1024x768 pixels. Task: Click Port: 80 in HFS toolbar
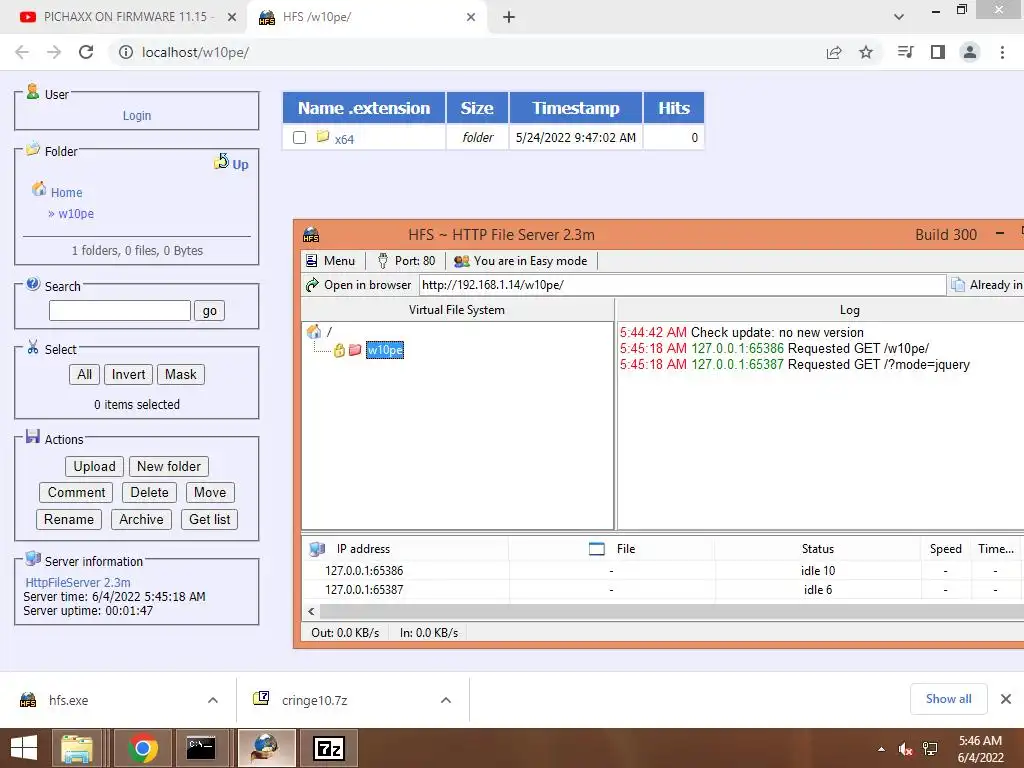406,261
